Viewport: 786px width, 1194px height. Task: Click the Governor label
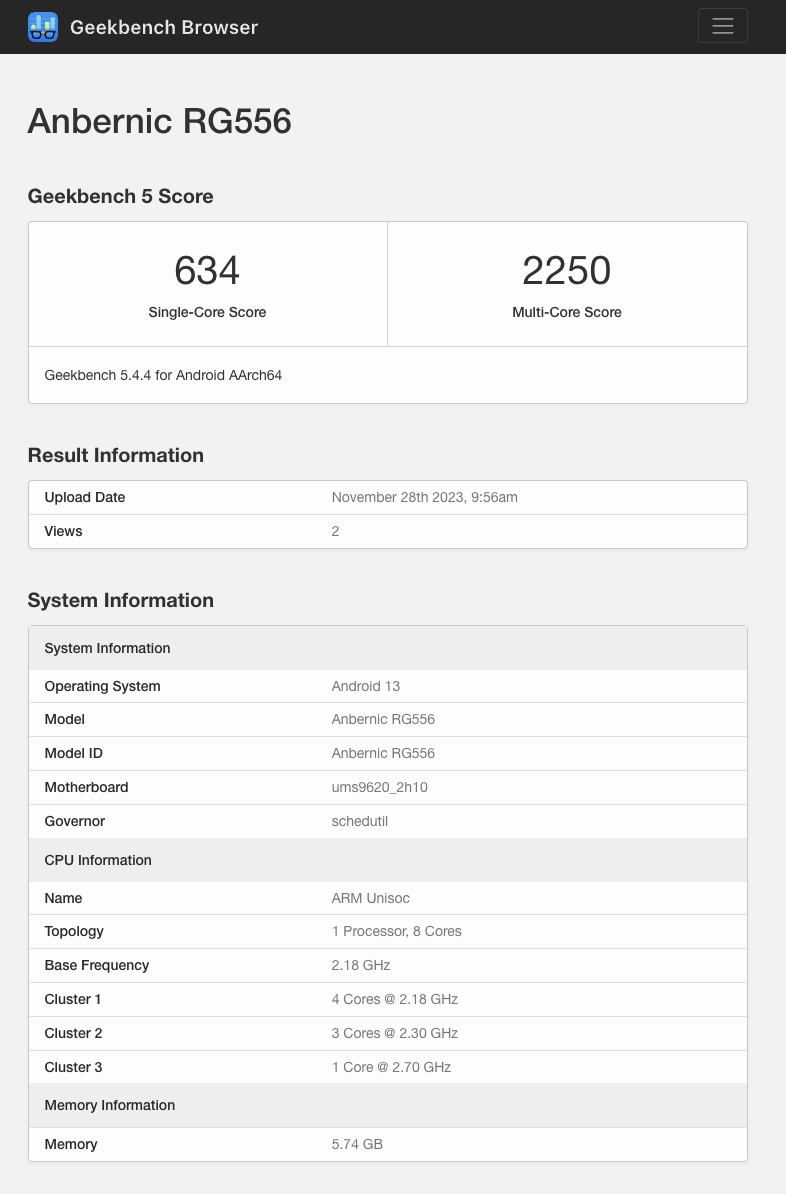click(75, 822)
